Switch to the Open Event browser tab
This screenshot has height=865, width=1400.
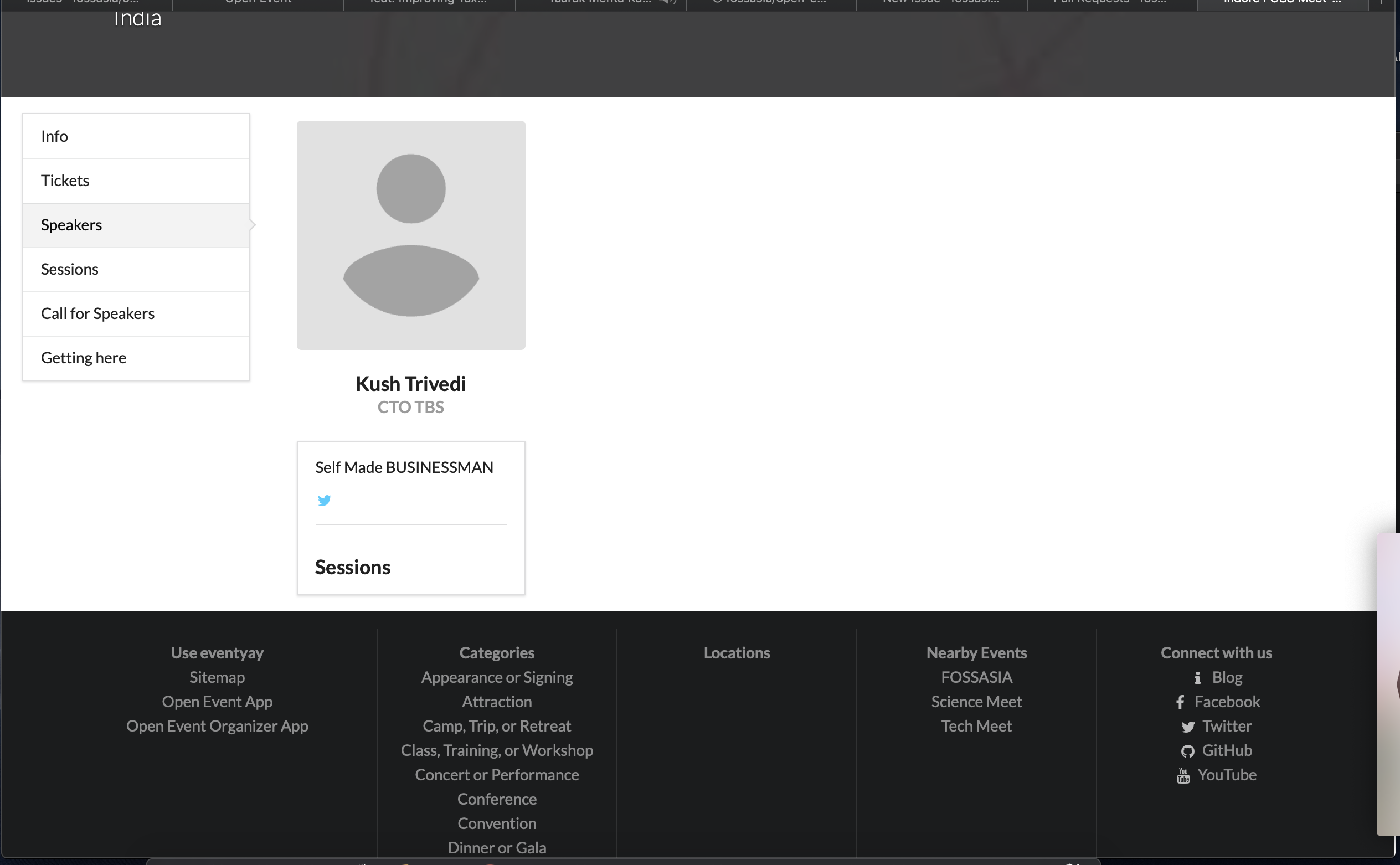(258, 2)
